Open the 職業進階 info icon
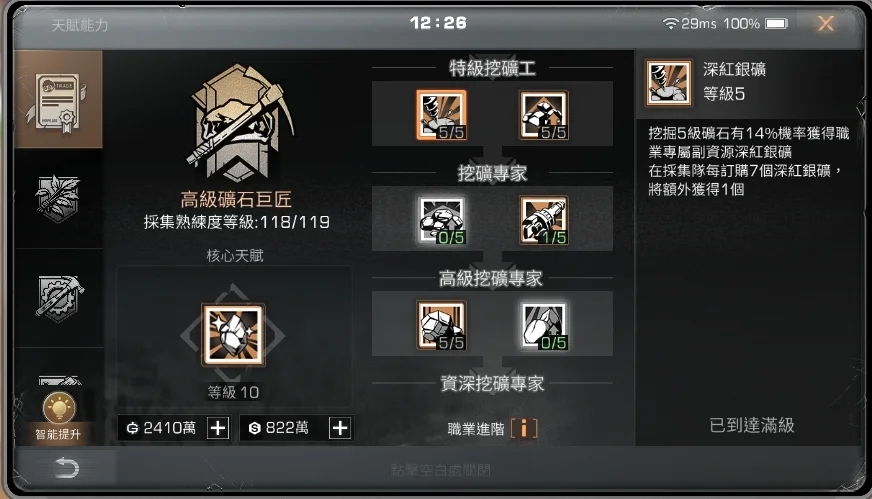This screenshot has width=872, height=499. (x=524, y=428)
